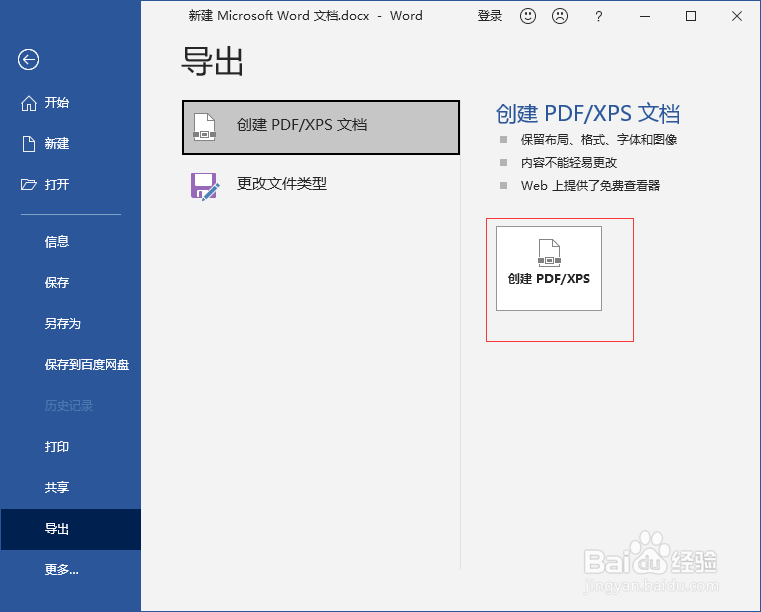Click the 导出 page heading

point(212,61)
